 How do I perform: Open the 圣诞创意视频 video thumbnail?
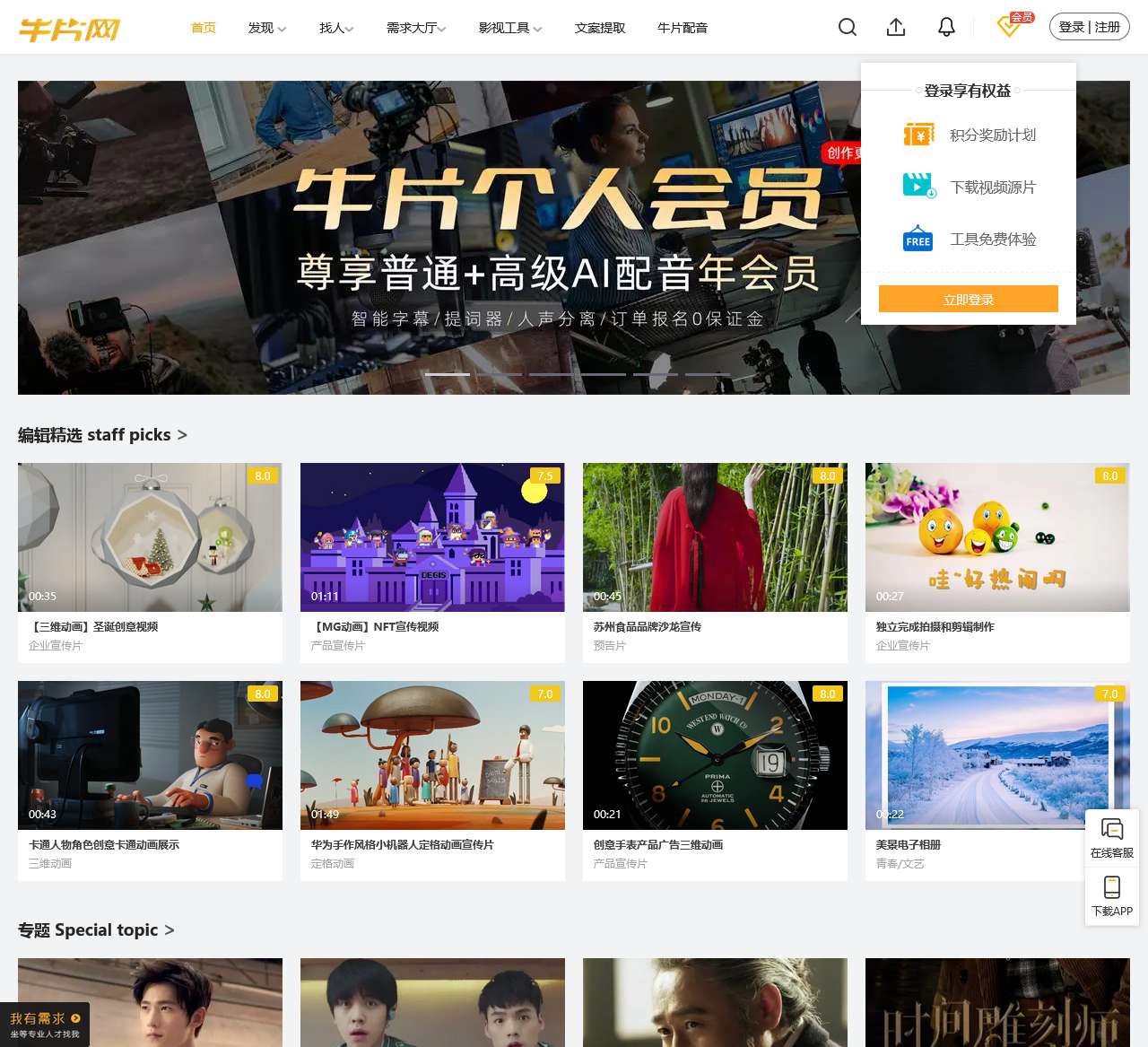(x=150, y=537)
